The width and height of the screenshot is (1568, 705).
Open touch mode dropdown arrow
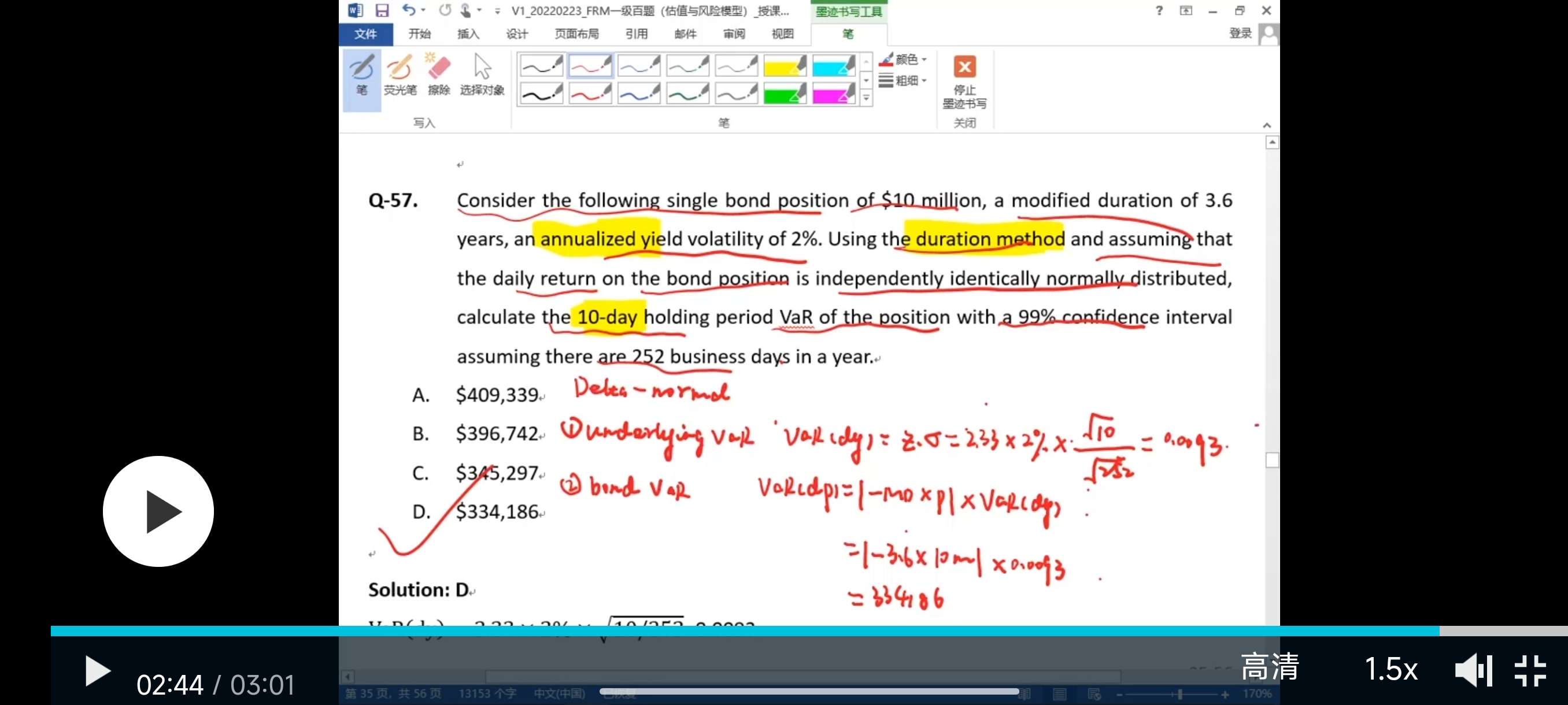(480, 10)
